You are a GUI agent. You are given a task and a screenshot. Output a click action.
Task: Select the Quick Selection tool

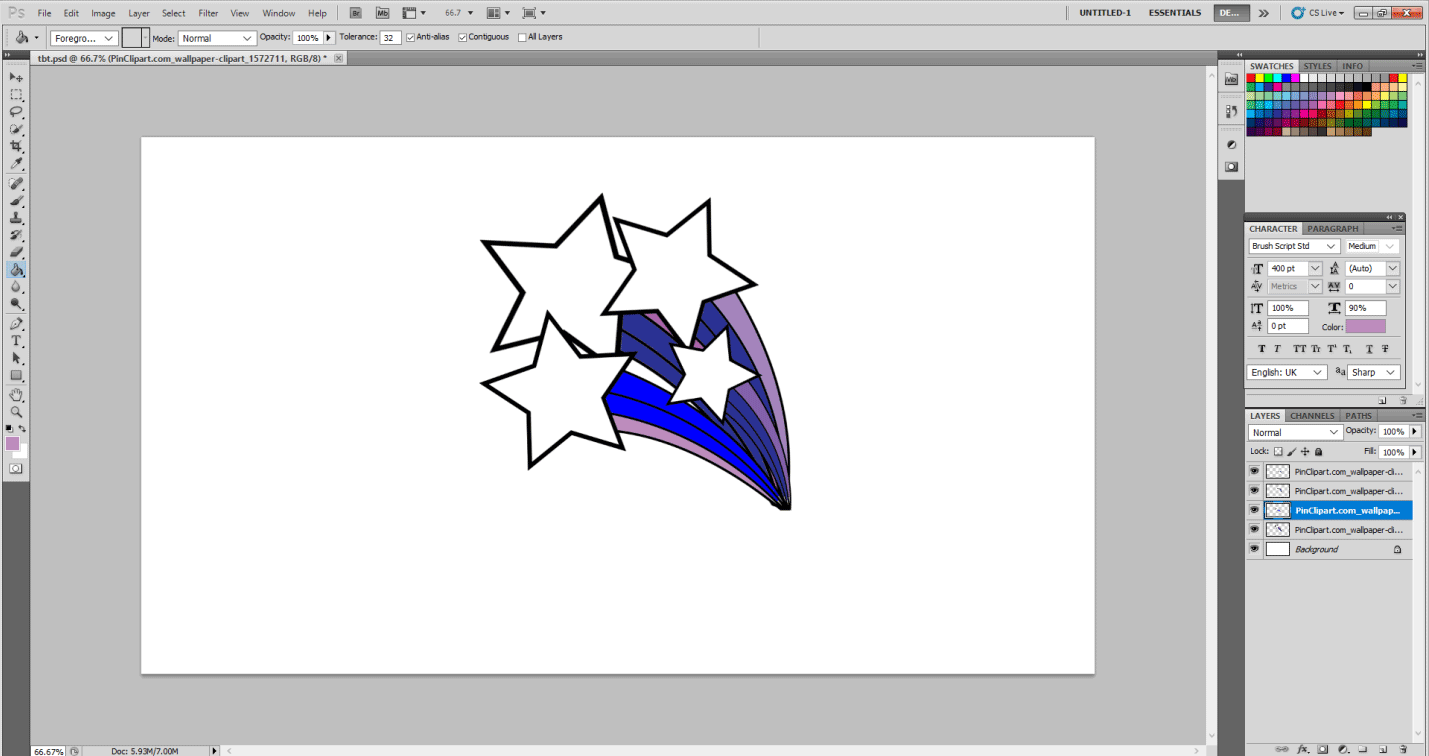coord(16,129)
